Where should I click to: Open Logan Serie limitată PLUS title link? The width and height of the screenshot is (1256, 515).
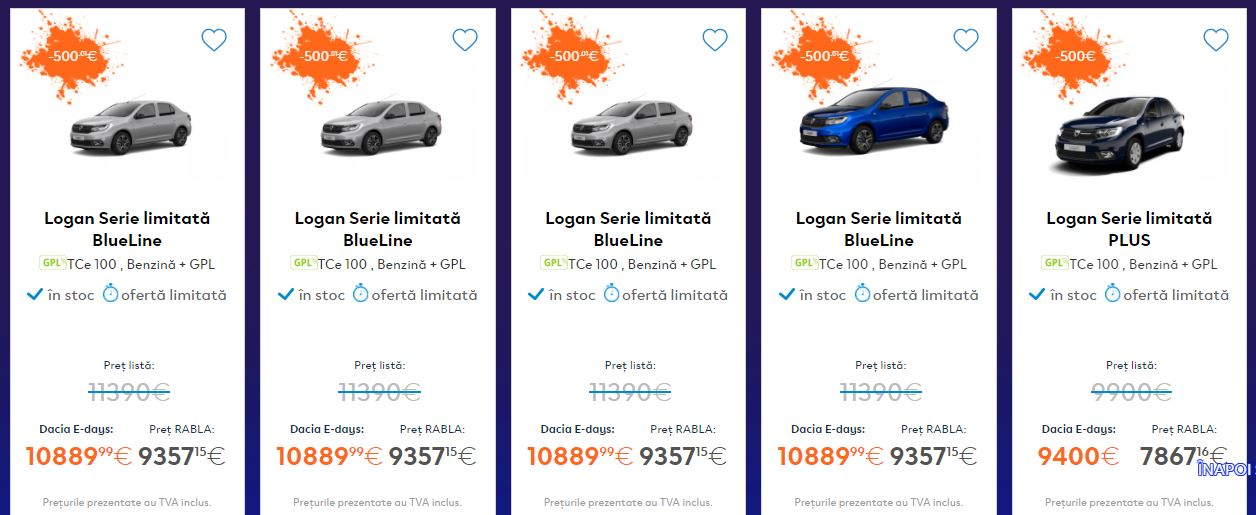coord(1129,229)
